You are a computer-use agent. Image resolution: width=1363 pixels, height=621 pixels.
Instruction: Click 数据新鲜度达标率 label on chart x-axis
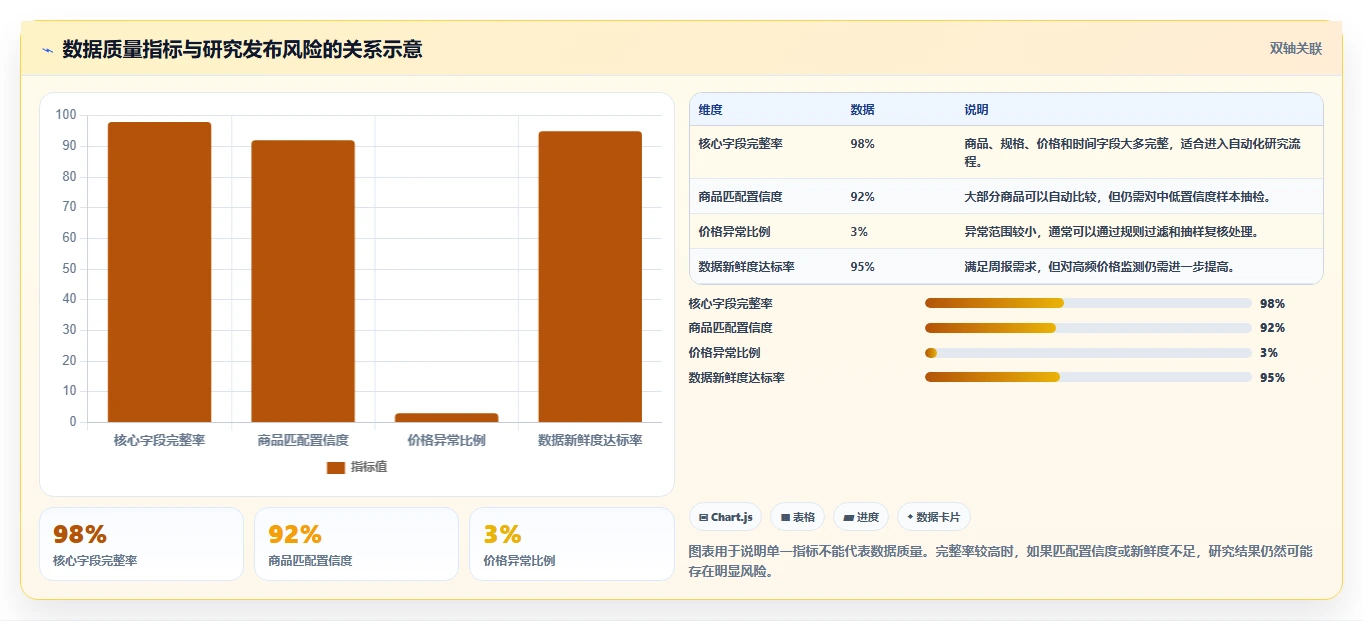click(590, 440)
